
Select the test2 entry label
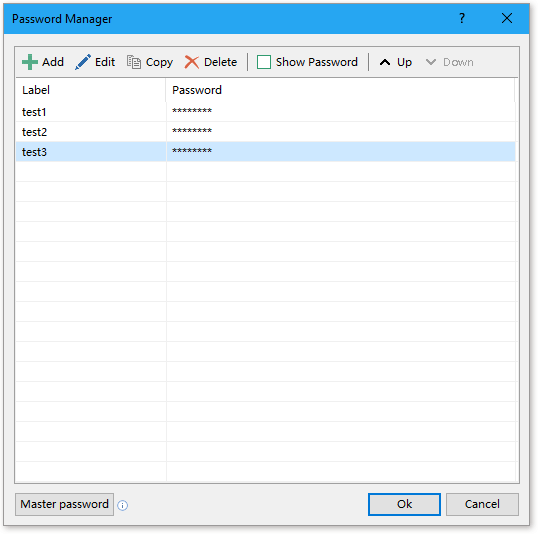pos(34,132)
